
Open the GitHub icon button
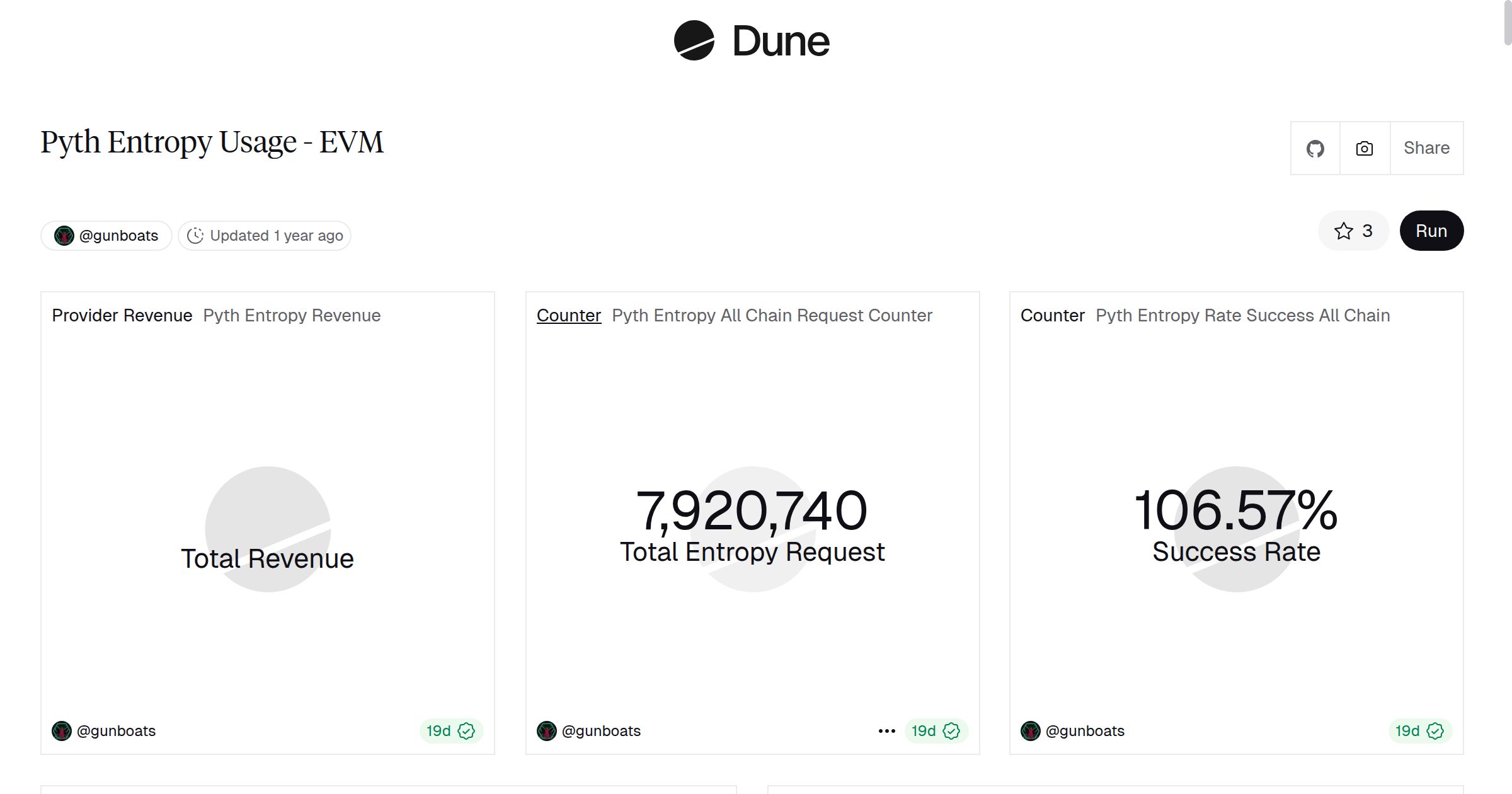tap(1315, 149)
